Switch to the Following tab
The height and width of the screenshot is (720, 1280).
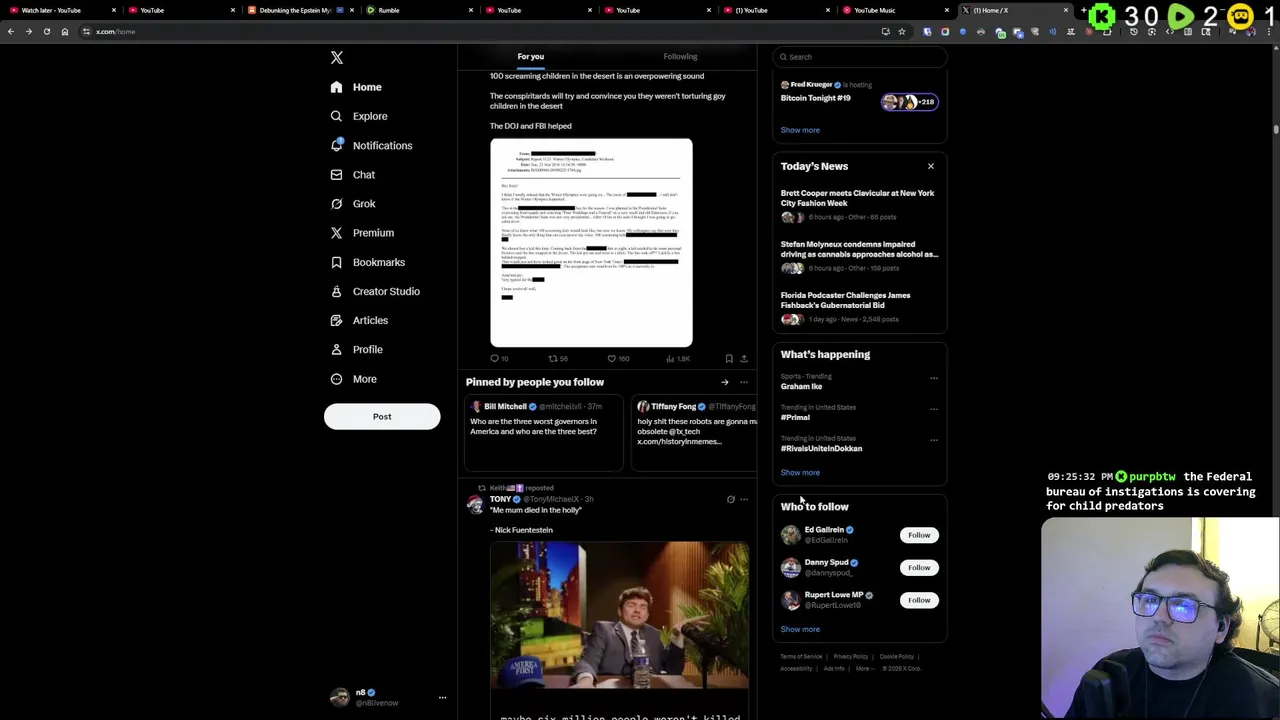[x=680, y=57]
